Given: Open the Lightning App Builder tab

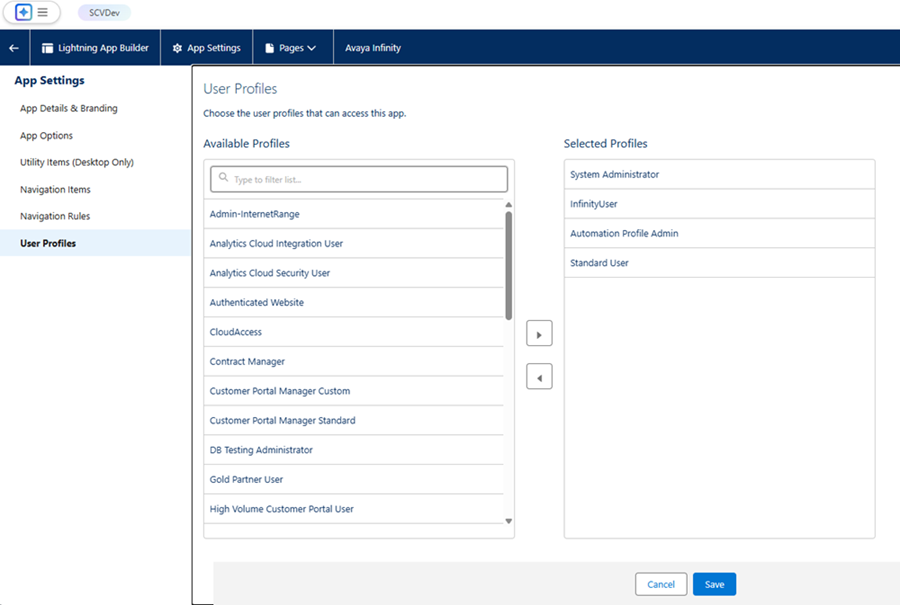Looking at the screenshot, I should (x=95, y=48).
